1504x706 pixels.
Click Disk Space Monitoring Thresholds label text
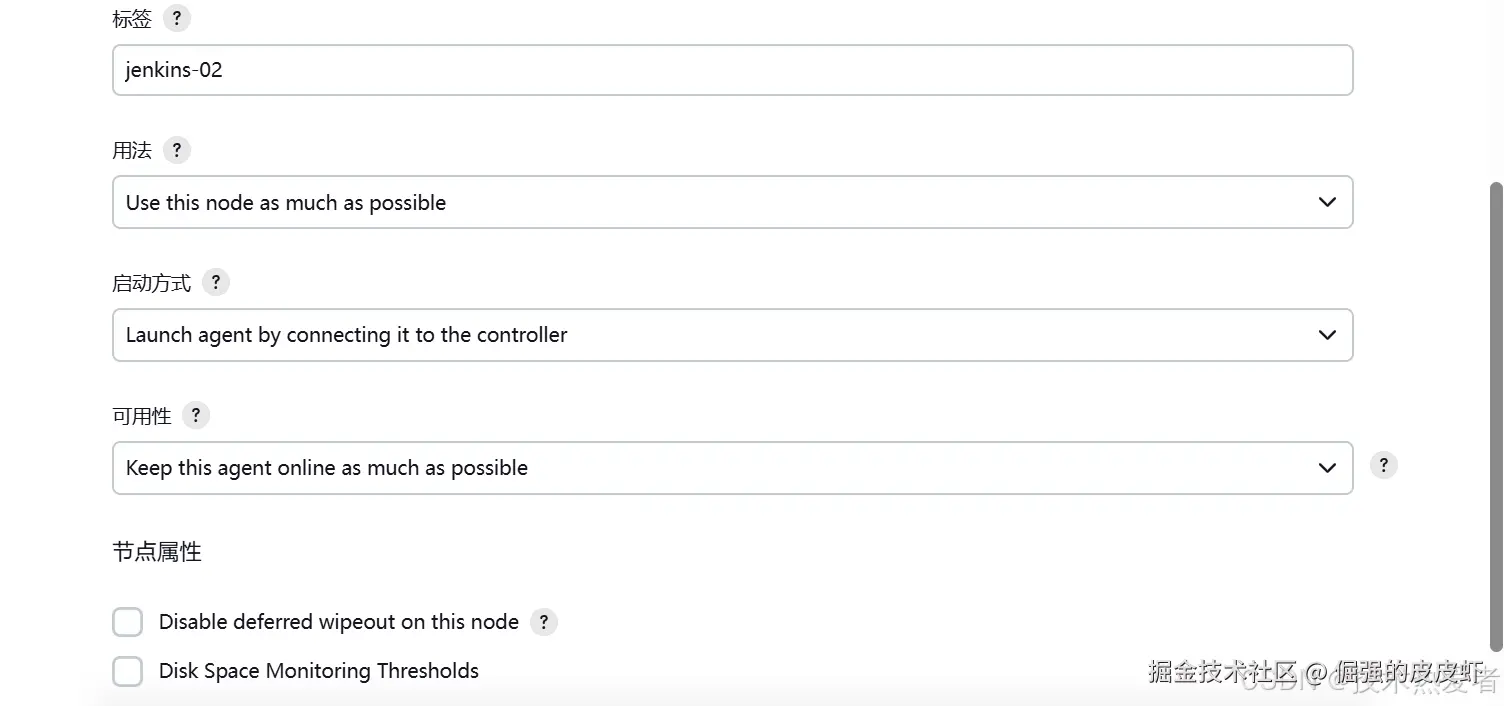click(x=319, y=671)
